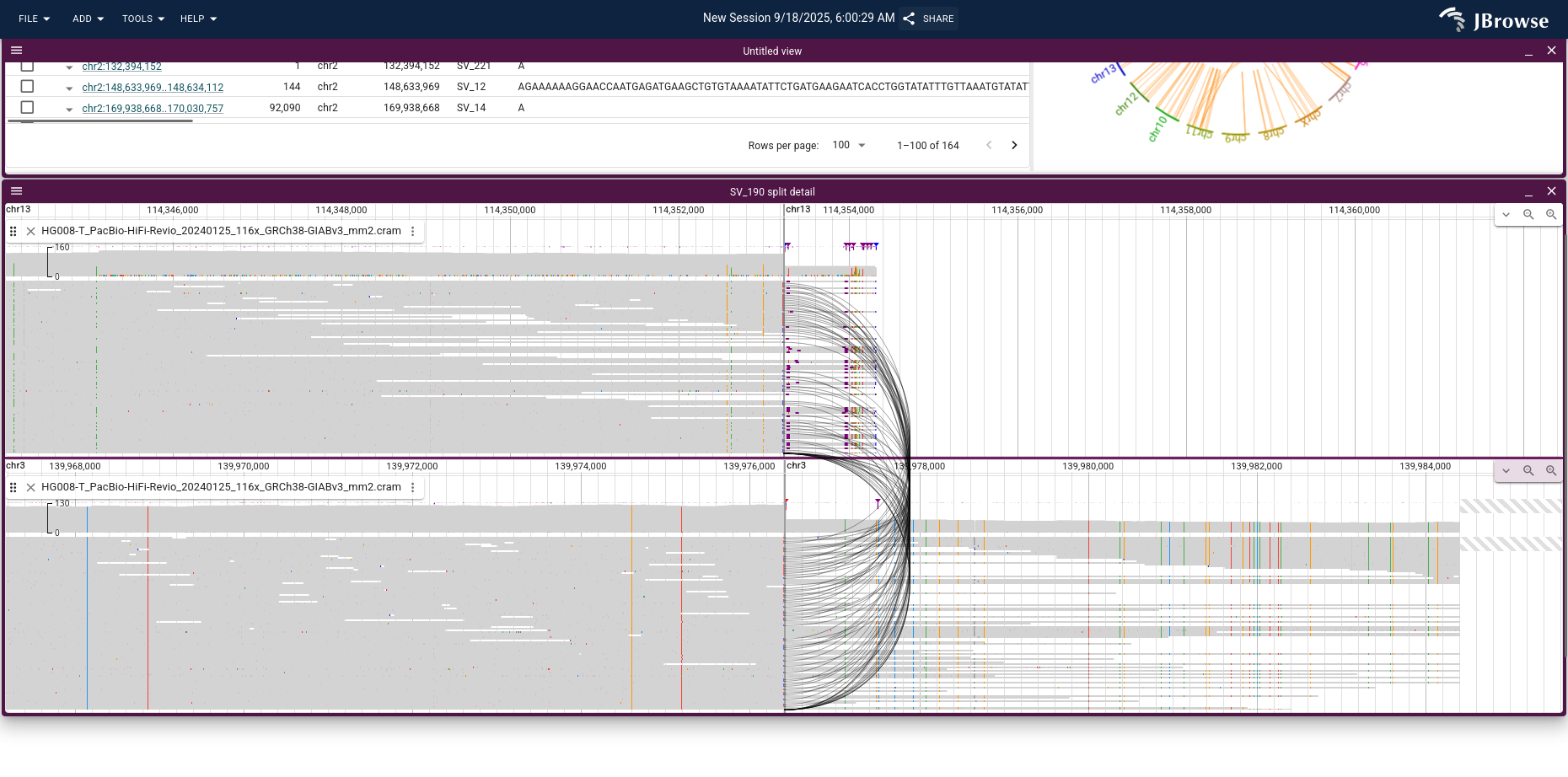Screen dimensions: 1568x777
Task: Open chr3 track menu three dots
Action: tap(412, 487)
